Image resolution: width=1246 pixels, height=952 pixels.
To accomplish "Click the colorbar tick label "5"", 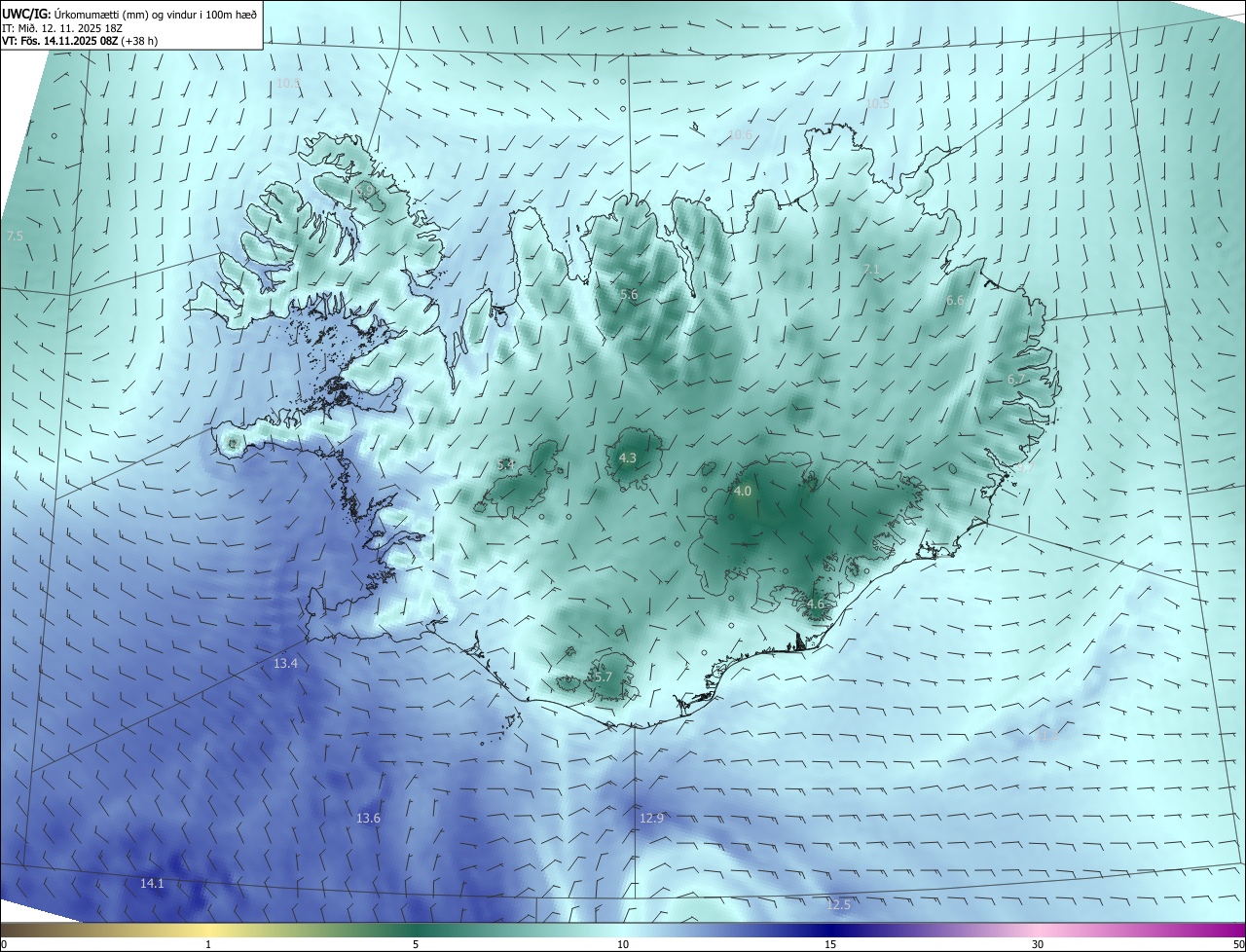I will coord(416,944).
